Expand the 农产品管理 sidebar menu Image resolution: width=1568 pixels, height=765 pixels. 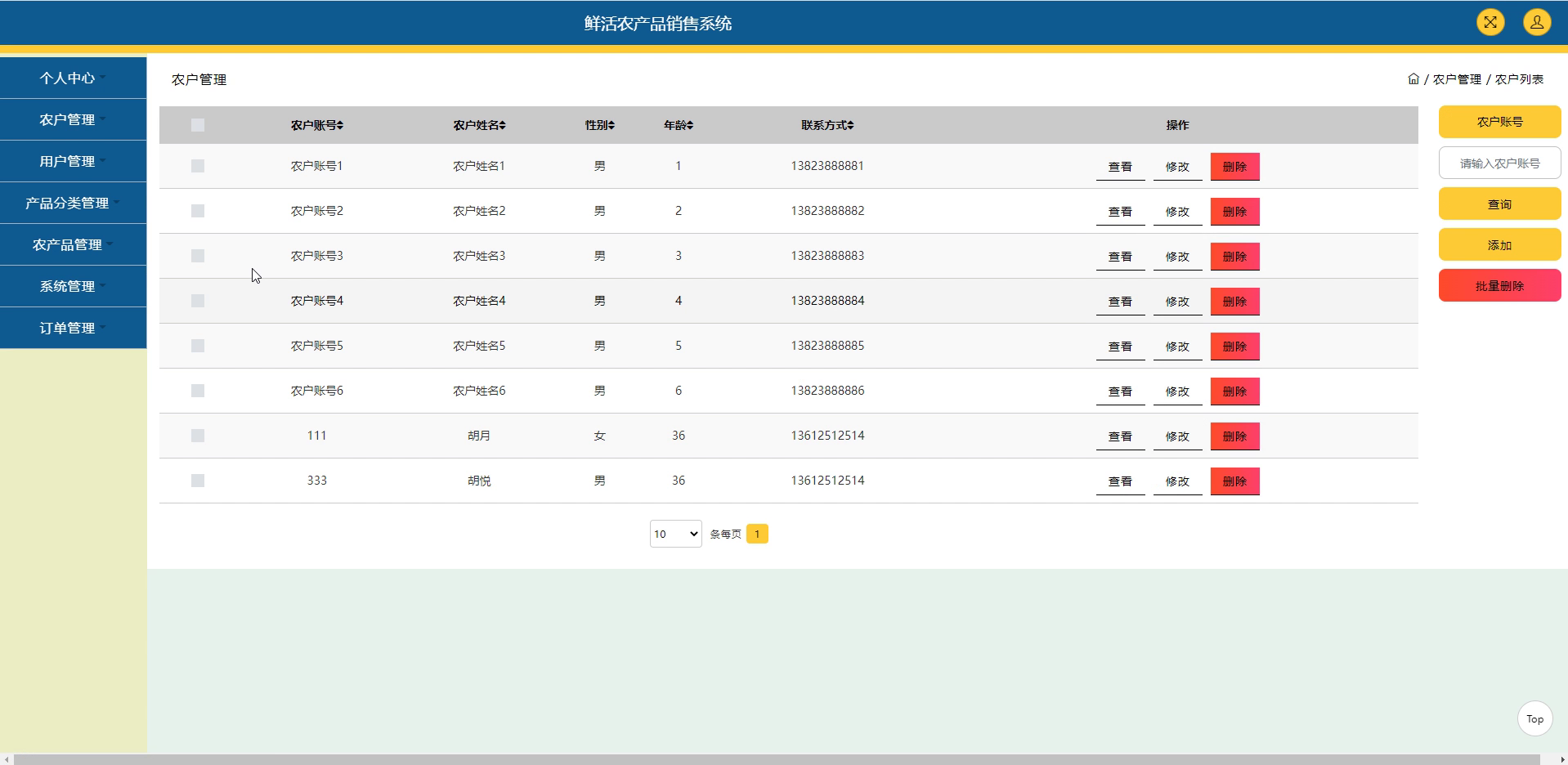tap(74, 244)
